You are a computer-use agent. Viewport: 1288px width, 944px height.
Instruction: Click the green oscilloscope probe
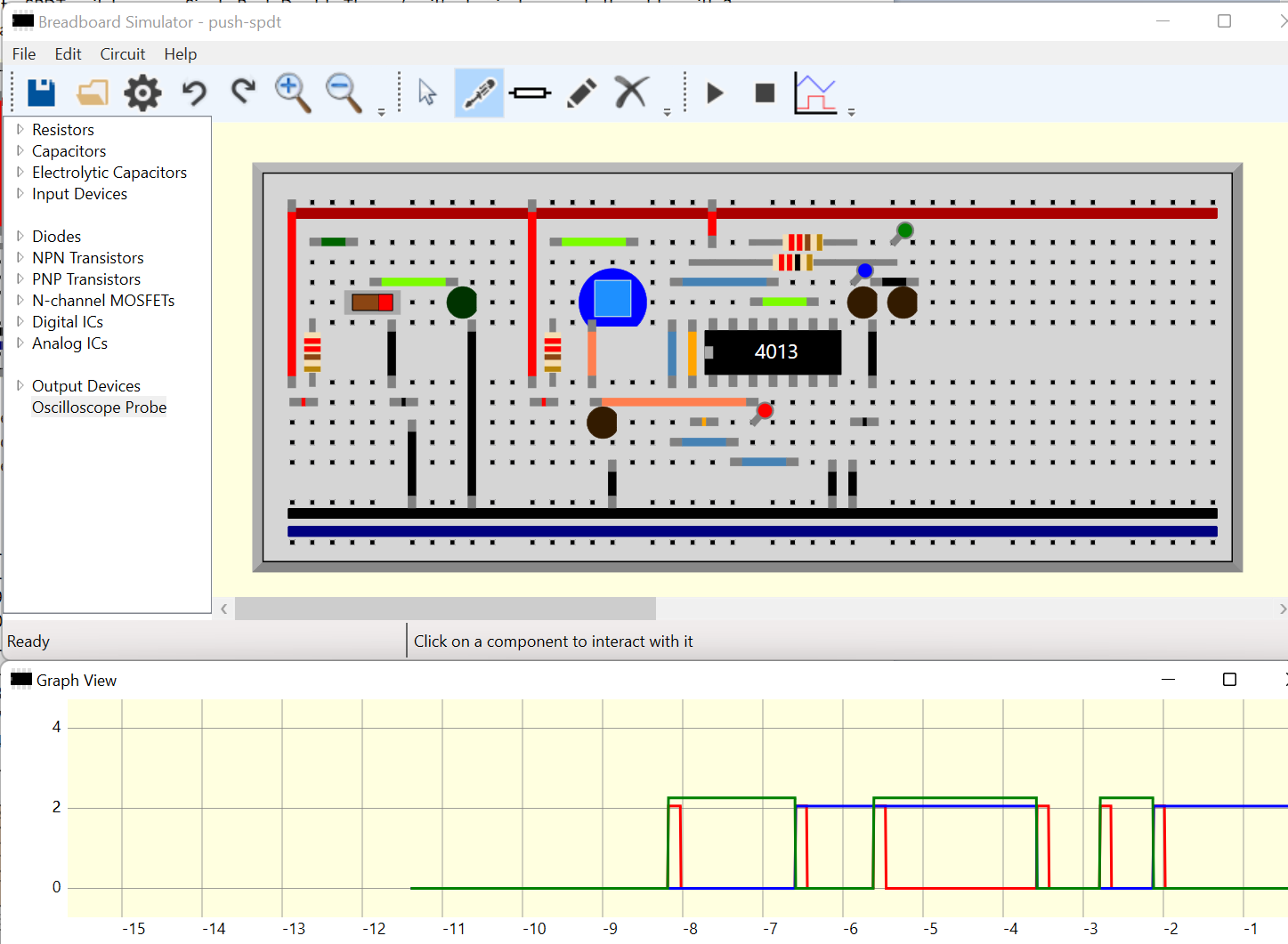pos(904,231)
